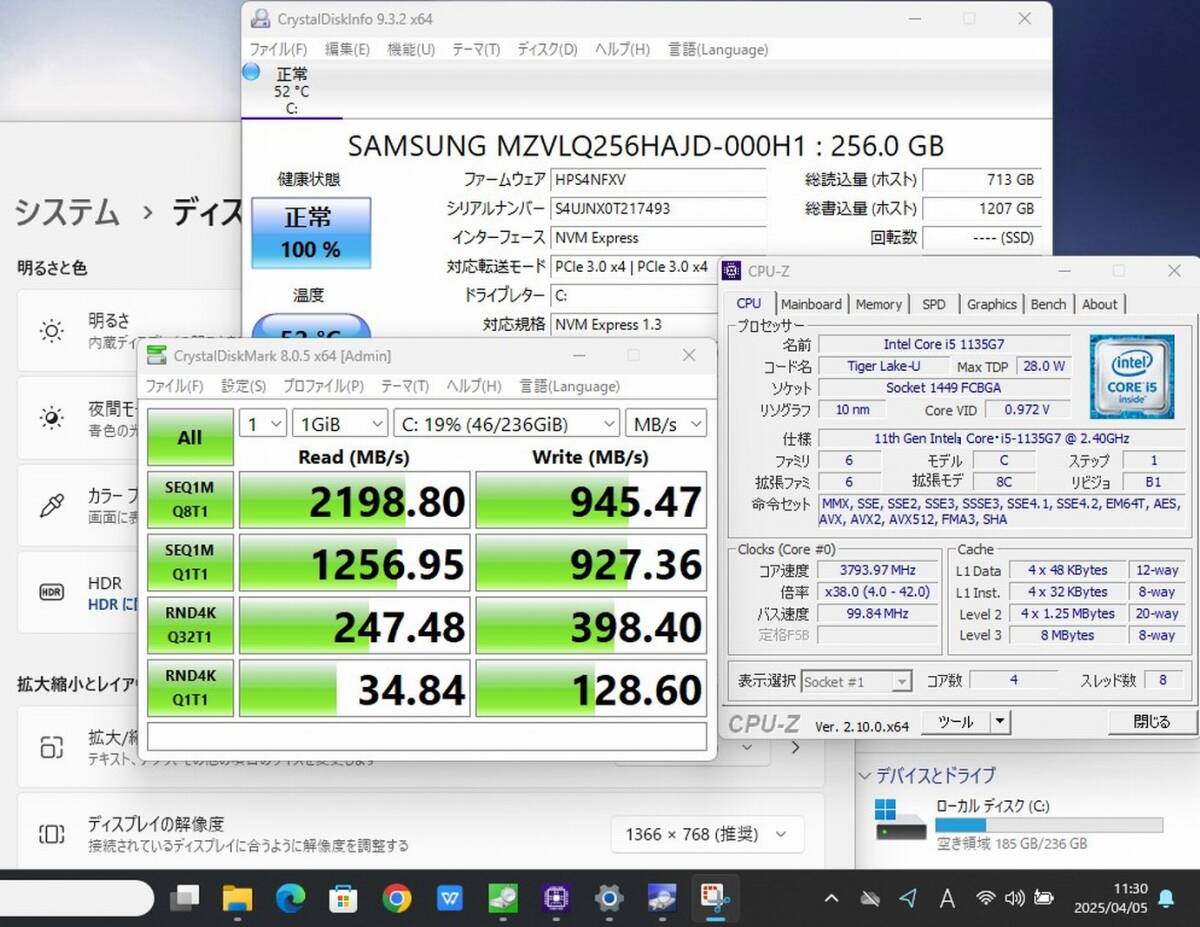Image resolution: width=1200 pixels, height=927 pixels.
Task: Click the Microsoft Store taskbar icon
Action: [x=343, y=899]
